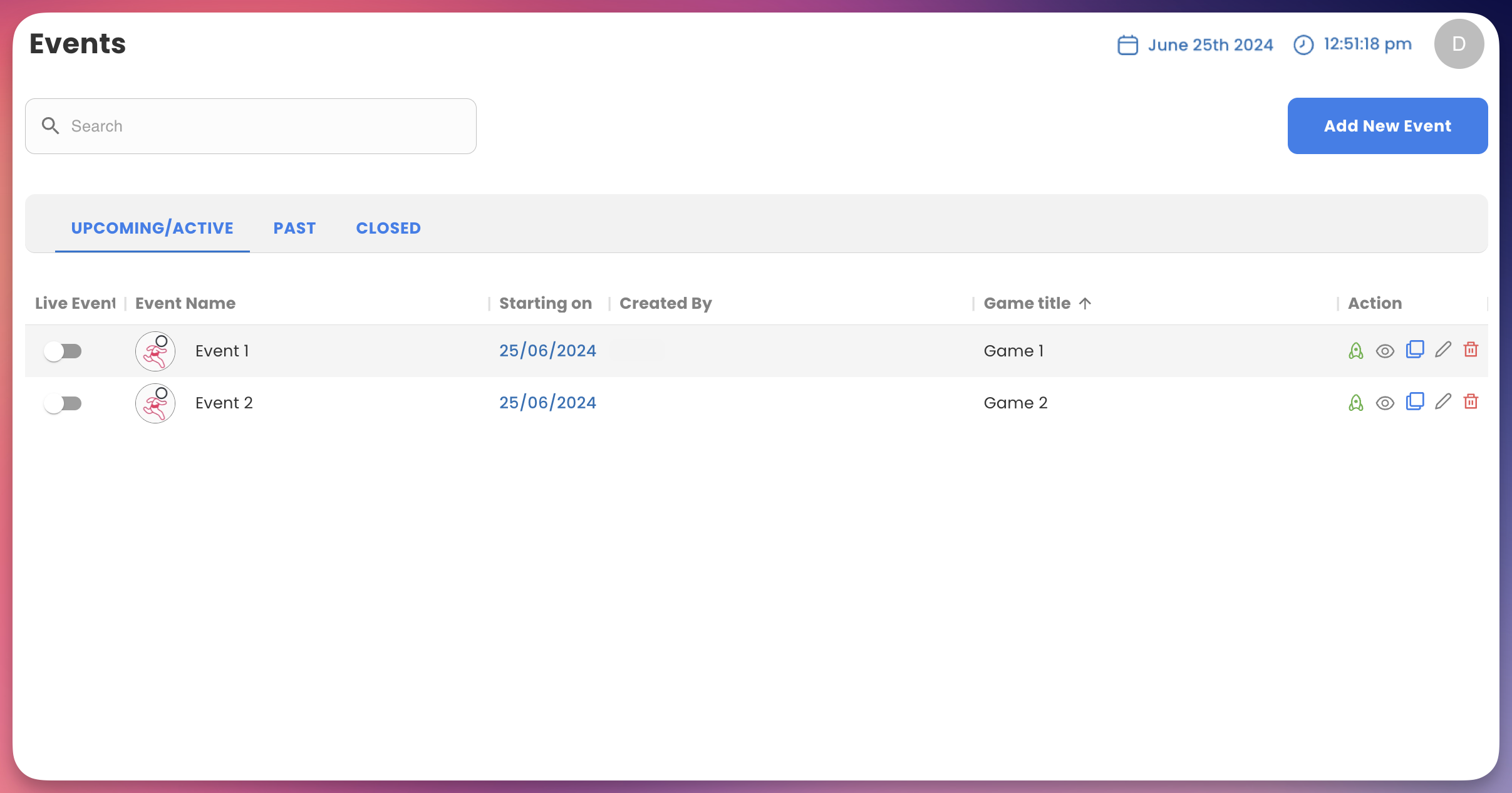Delete Event 2 with trash icon
1512x793 pixels.
point(1471,402)
